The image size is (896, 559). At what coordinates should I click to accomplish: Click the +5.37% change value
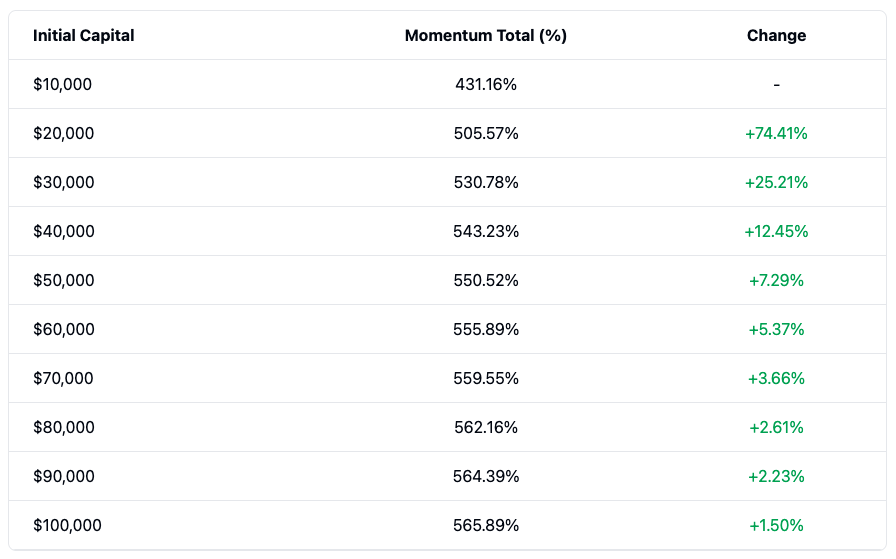[x=776, y=330]
